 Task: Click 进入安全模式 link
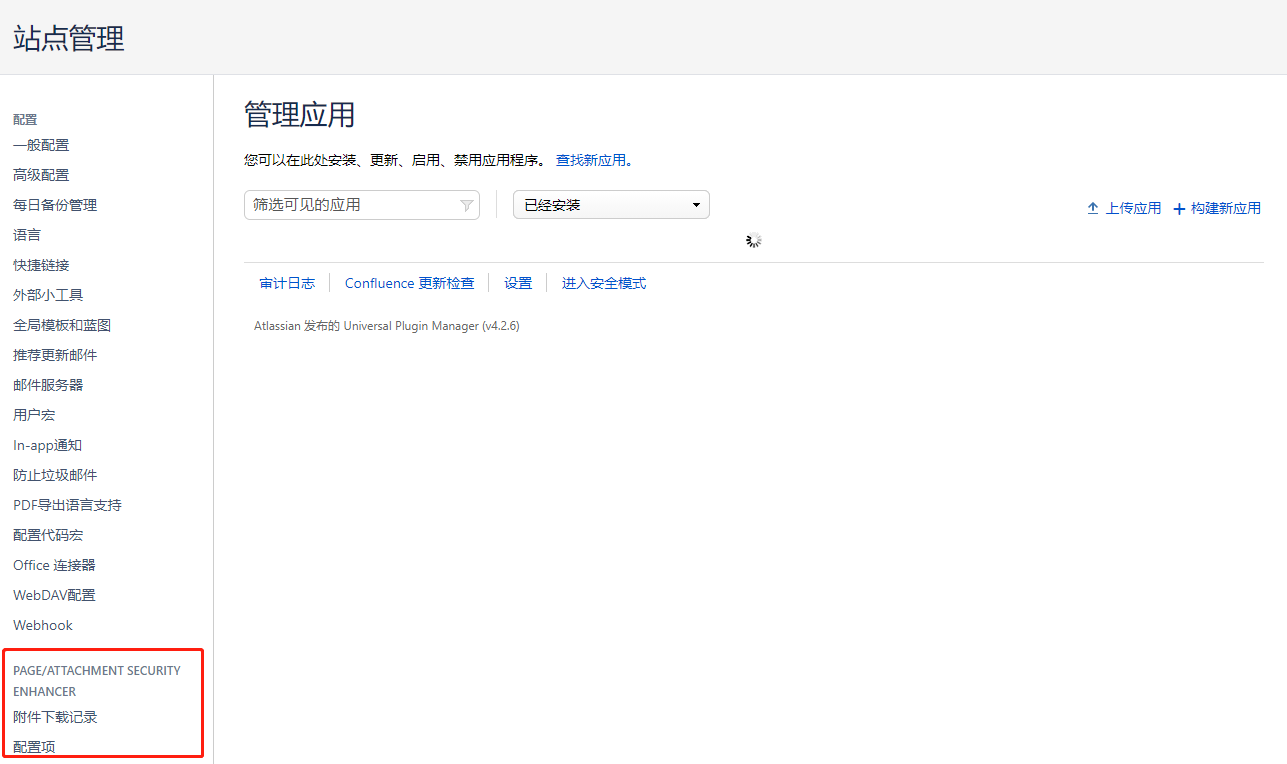tap(604, 283)
